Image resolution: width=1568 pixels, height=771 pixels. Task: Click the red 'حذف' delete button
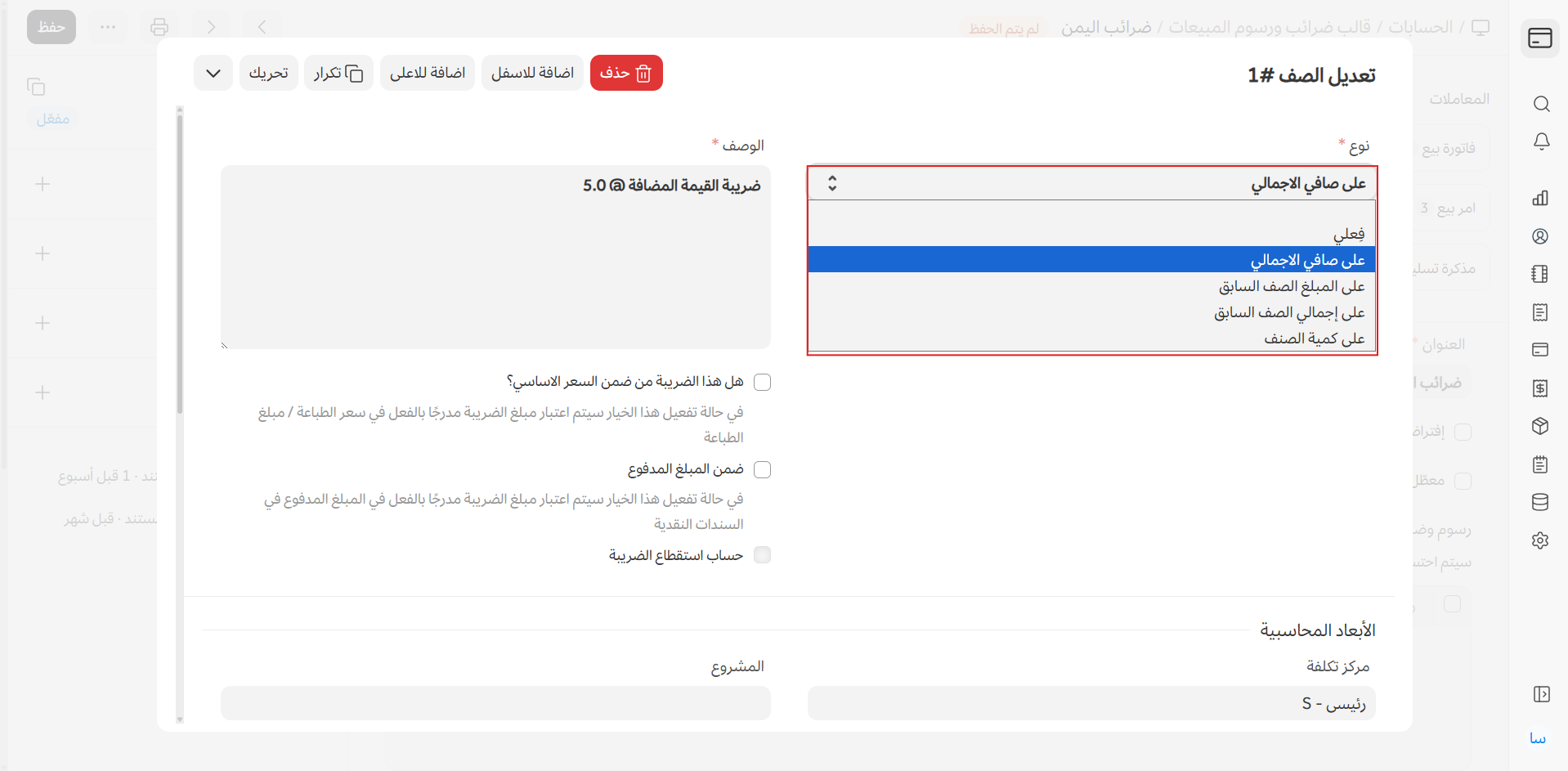point(626,74)
